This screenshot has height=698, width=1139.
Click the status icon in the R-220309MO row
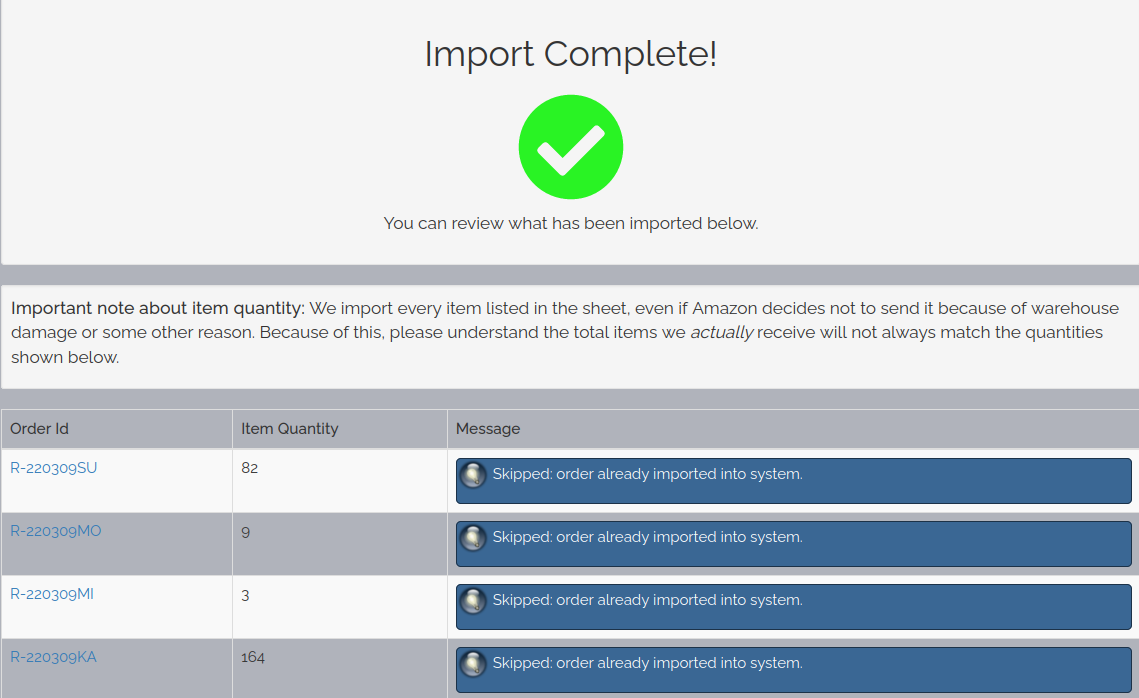point(473,538)
